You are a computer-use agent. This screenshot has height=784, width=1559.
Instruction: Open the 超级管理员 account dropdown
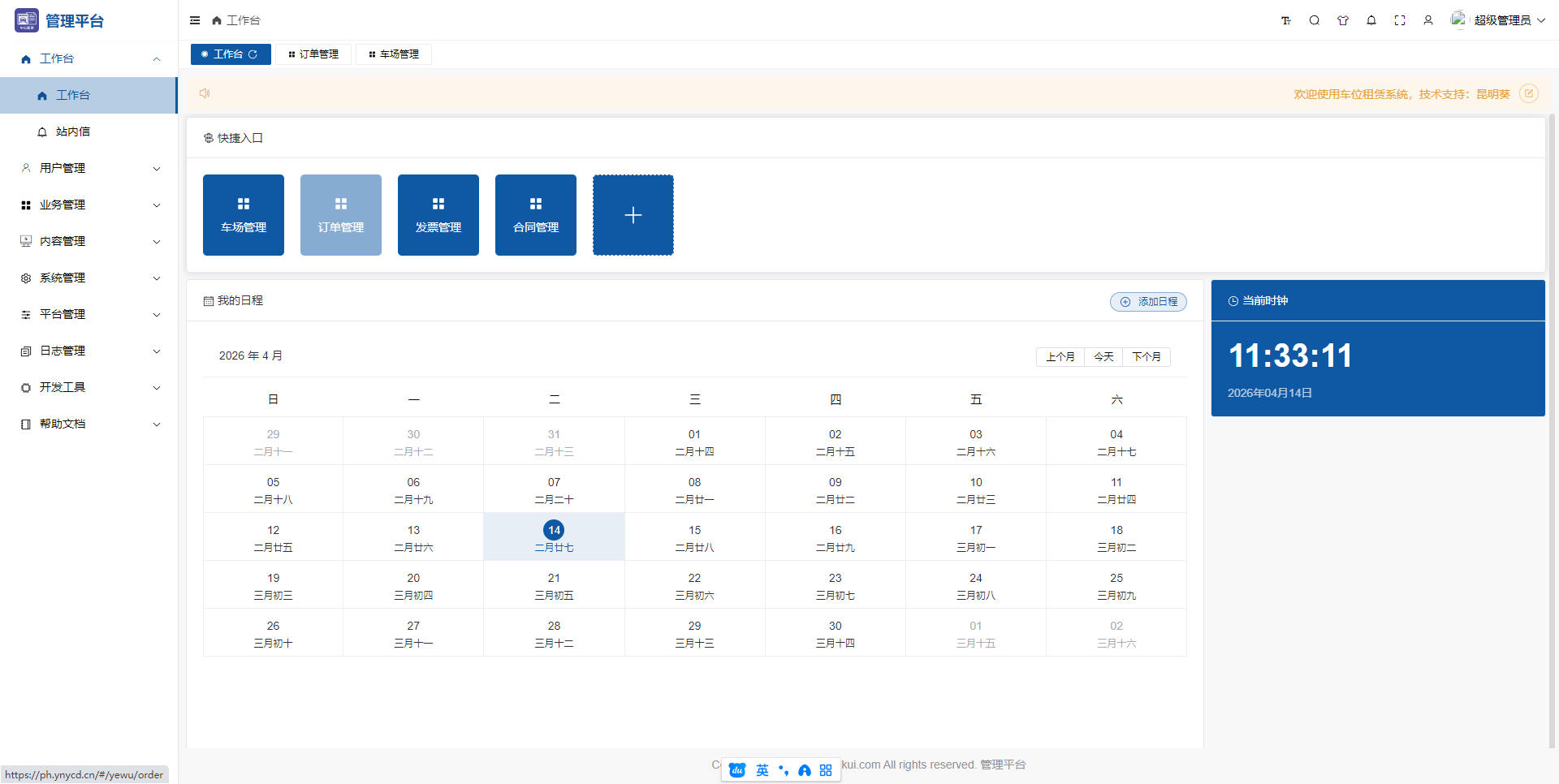[x=1502, y=20]
